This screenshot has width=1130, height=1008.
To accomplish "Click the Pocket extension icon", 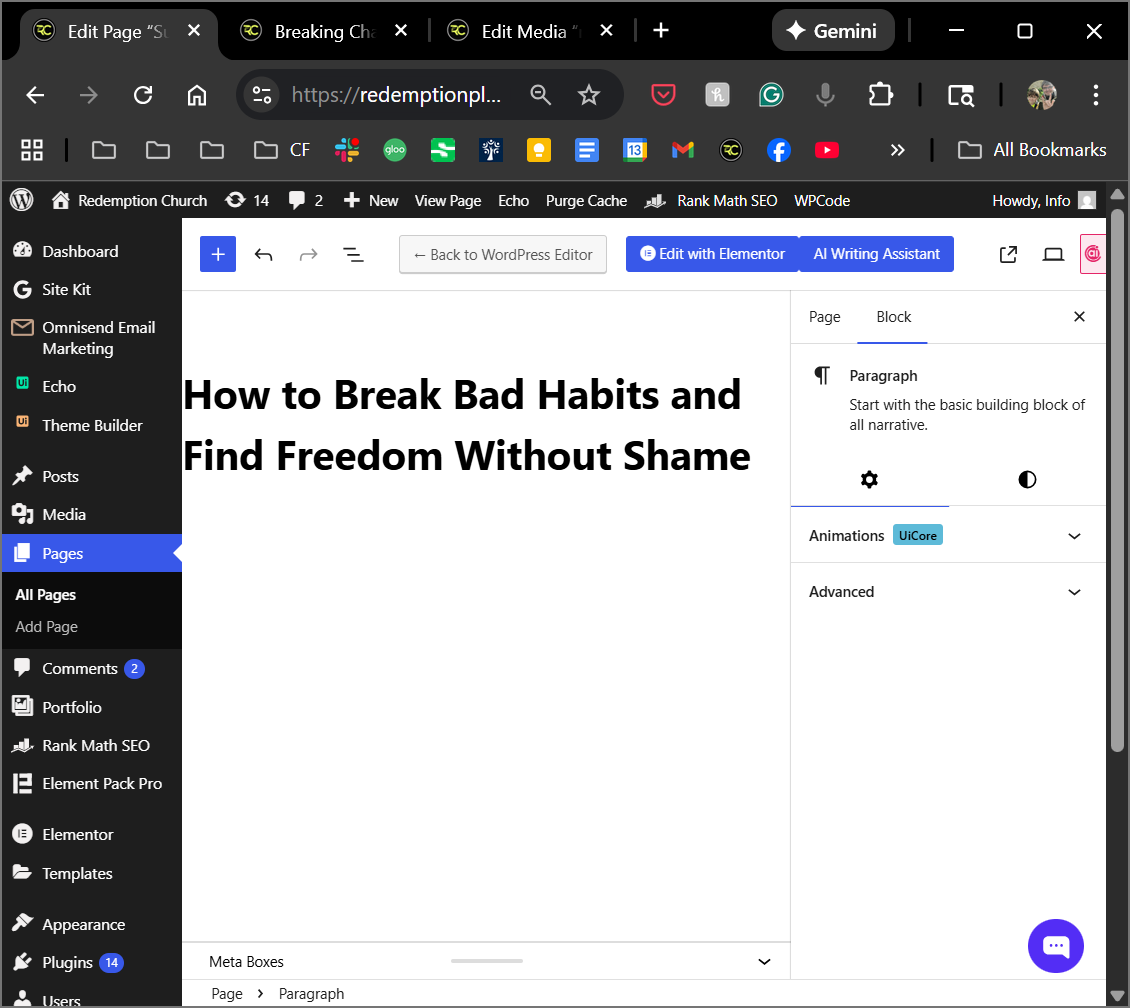I will click(x=662, y=95).
